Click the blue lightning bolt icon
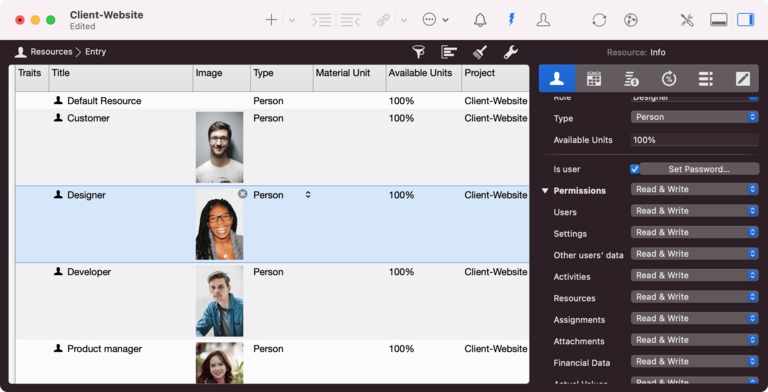The image size is (768, 392). [x=511, y=20]
